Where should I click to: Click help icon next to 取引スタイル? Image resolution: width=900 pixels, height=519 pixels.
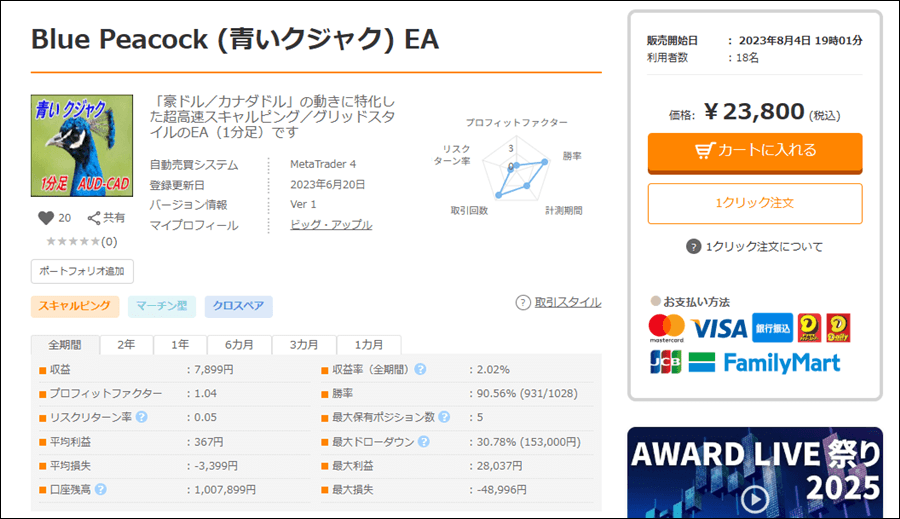[523, 302]
